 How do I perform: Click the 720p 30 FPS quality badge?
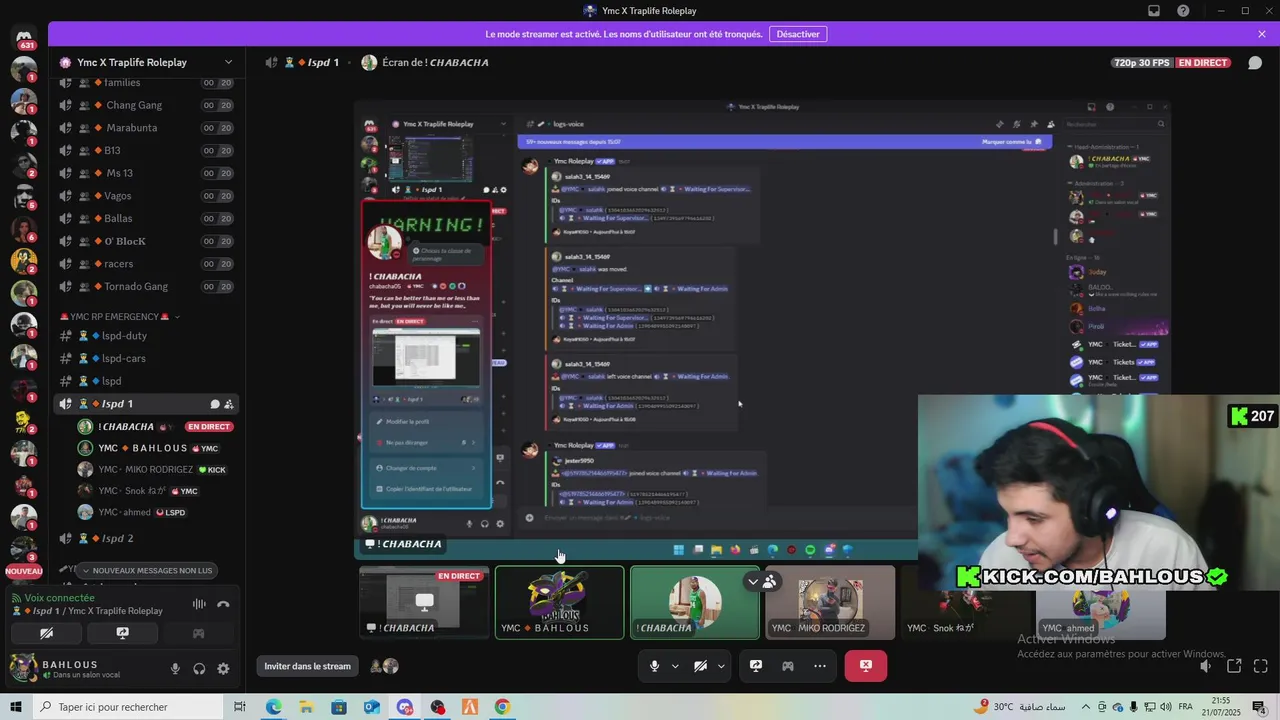tap(1141, 62)
